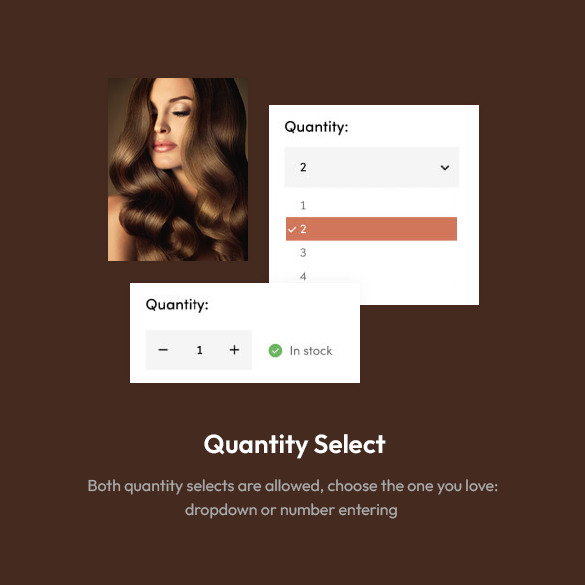This screenshot has height=585, width=585.
Task: Click the Quantity label above the dropdown
Action: coord(316,127)
